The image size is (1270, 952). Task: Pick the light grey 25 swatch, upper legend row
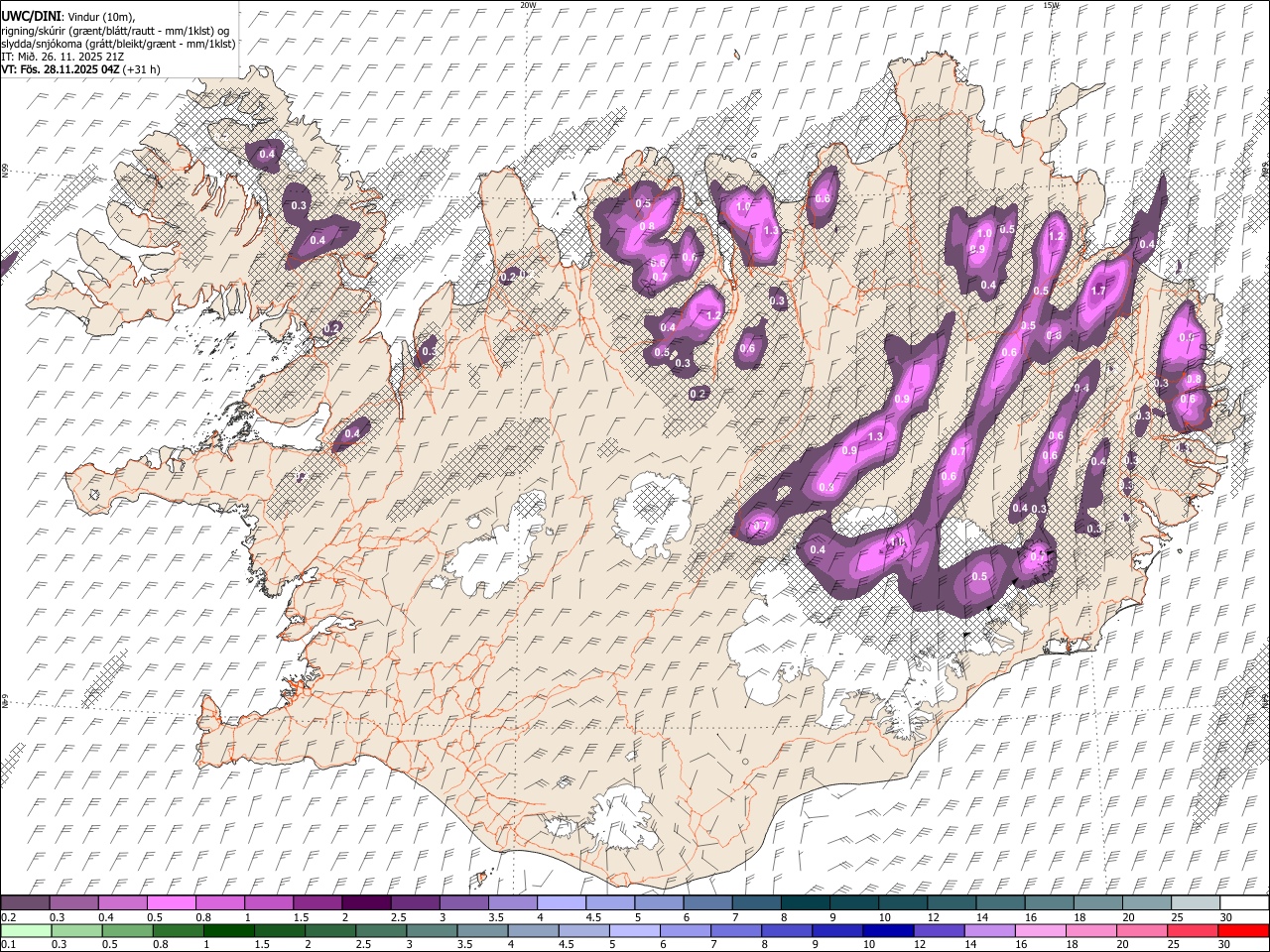click(1197, 902)
